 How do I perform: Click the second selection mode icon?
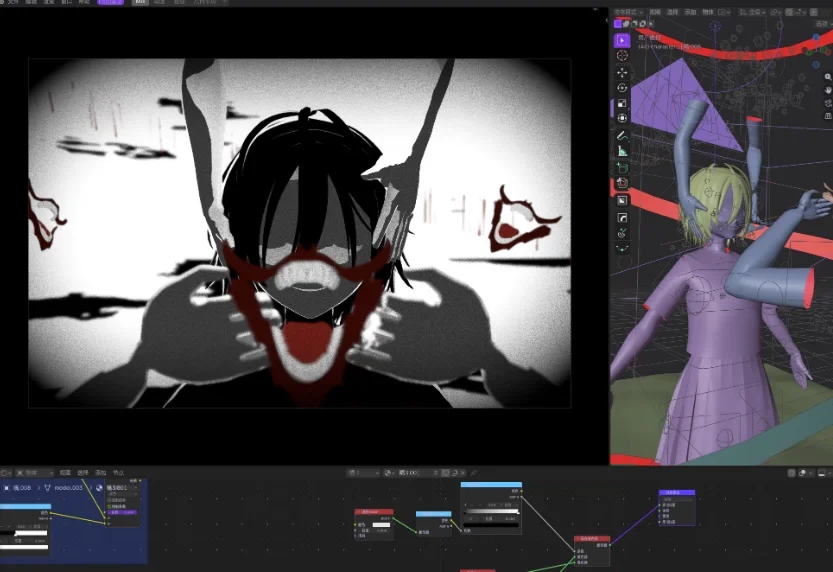click(626, 23)
